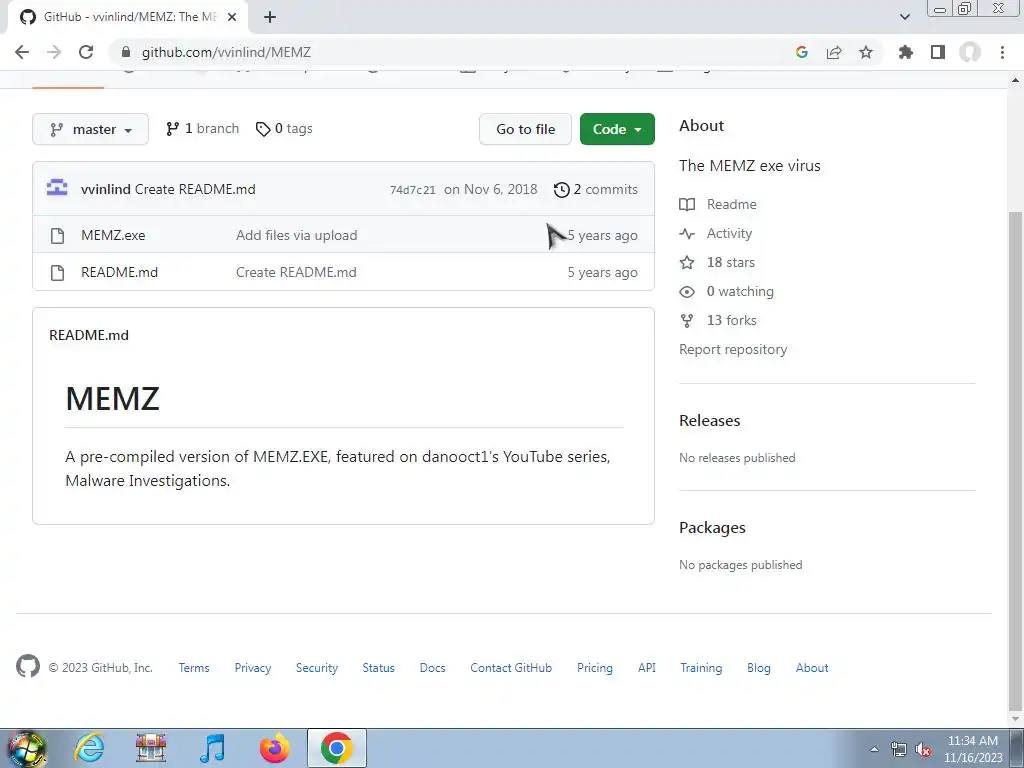Click the muted volume tray icon
The height and width of the screenshot is (768, 1024).
(922, 750)
